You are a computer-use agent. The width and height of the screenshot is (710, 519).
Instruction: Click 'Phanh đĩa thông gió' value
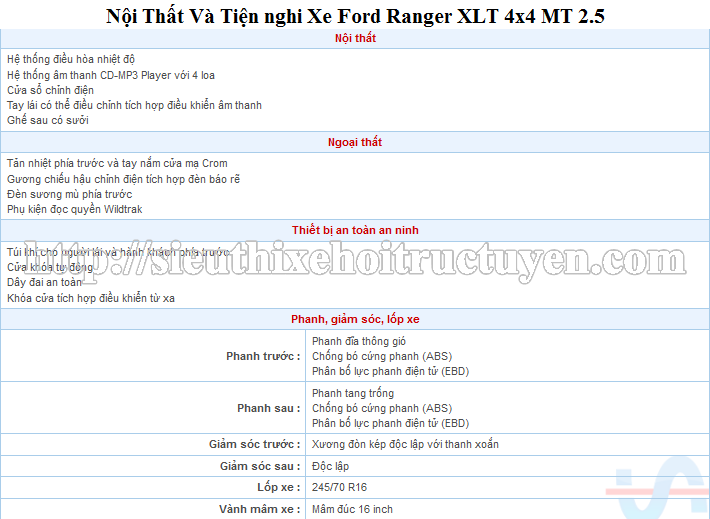tap(359, 341)
